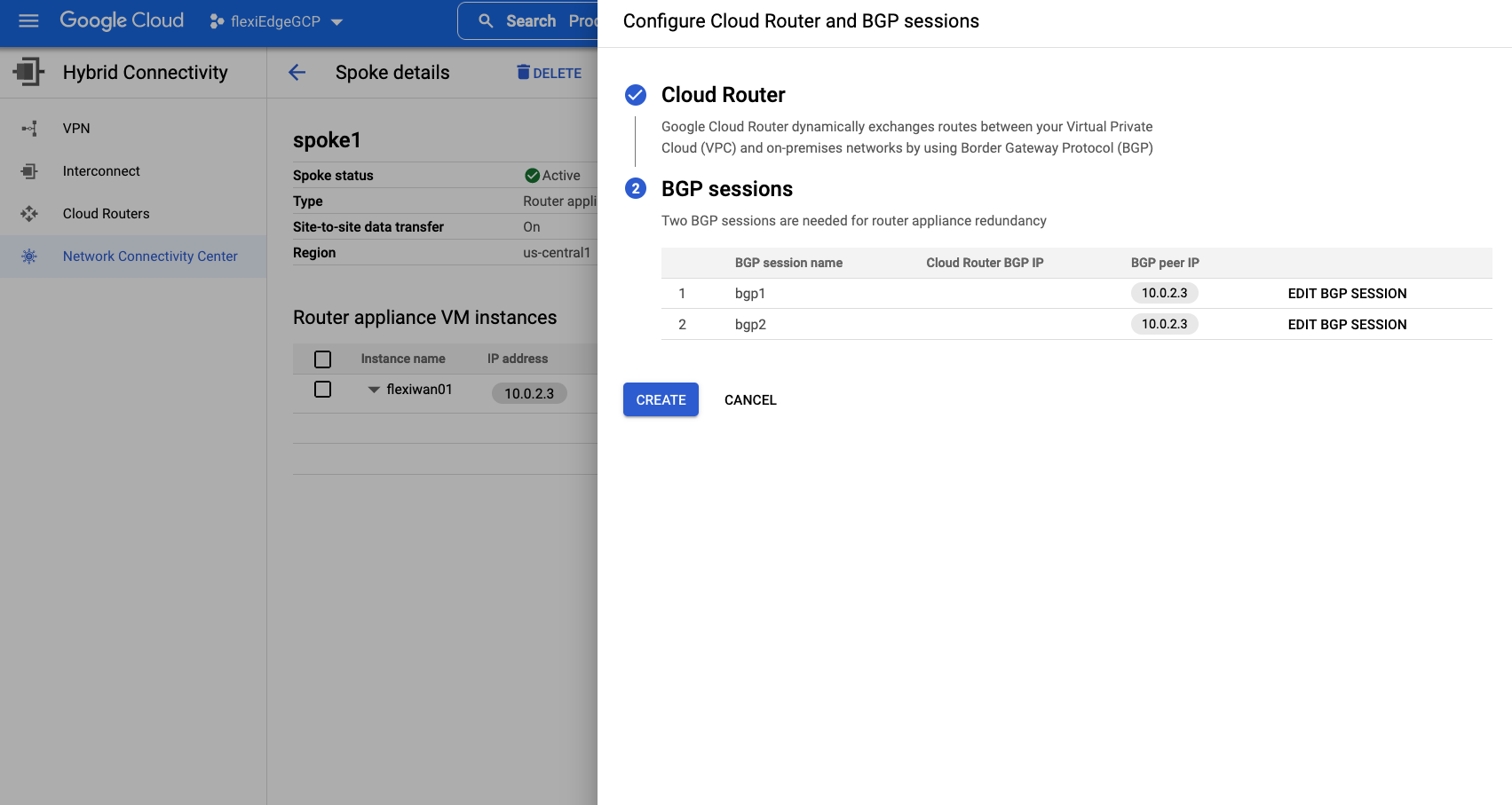Screen dimensions: 1512x805
Task: Click the completed Cloud Router step checkmark
Action: 636,95
